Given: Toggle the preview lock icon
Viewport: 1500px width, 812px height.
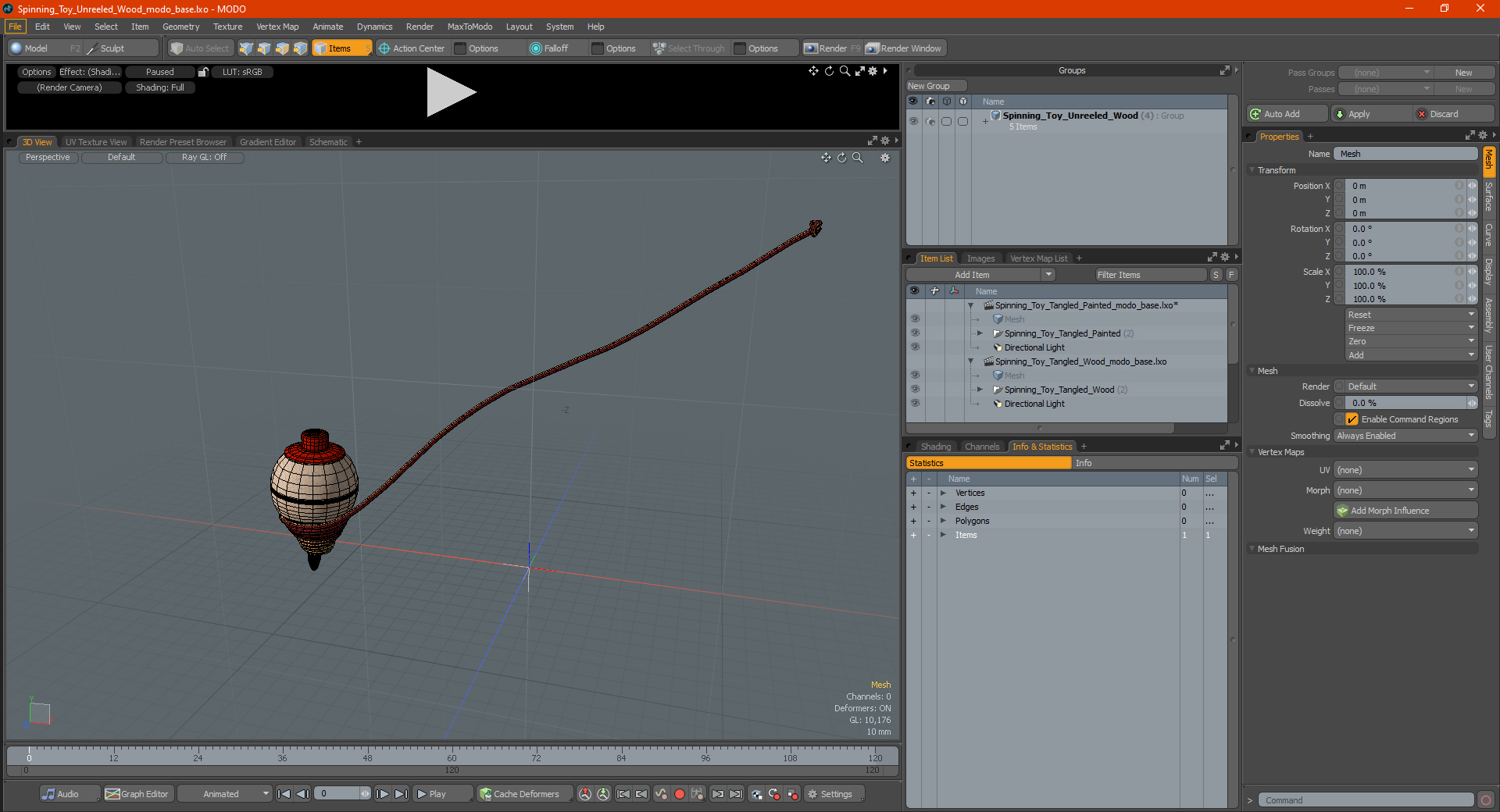Looking at the screenshot, I should [x=203, y=72].
